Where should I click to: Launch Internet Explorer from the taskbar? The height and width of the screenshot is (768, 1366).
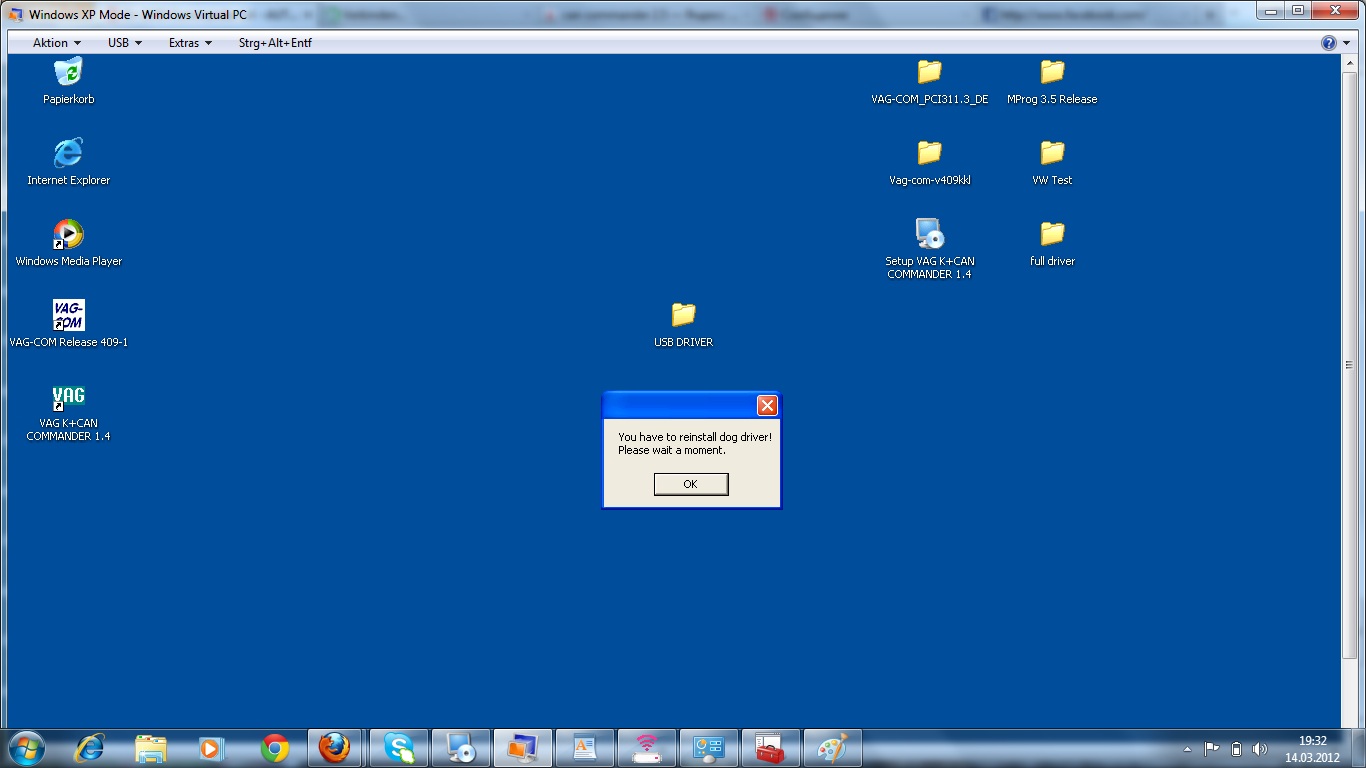tap(90, 748)
